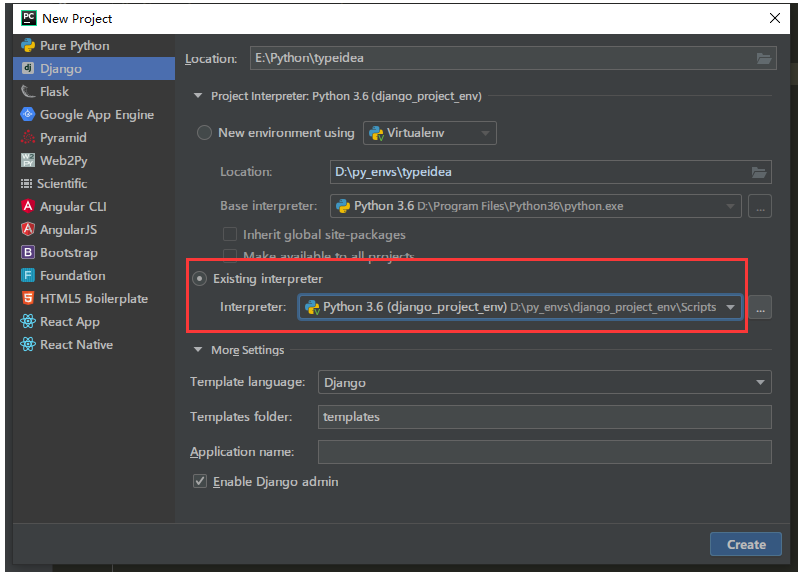
Task: Select Foundation project type
Action: 94,275
